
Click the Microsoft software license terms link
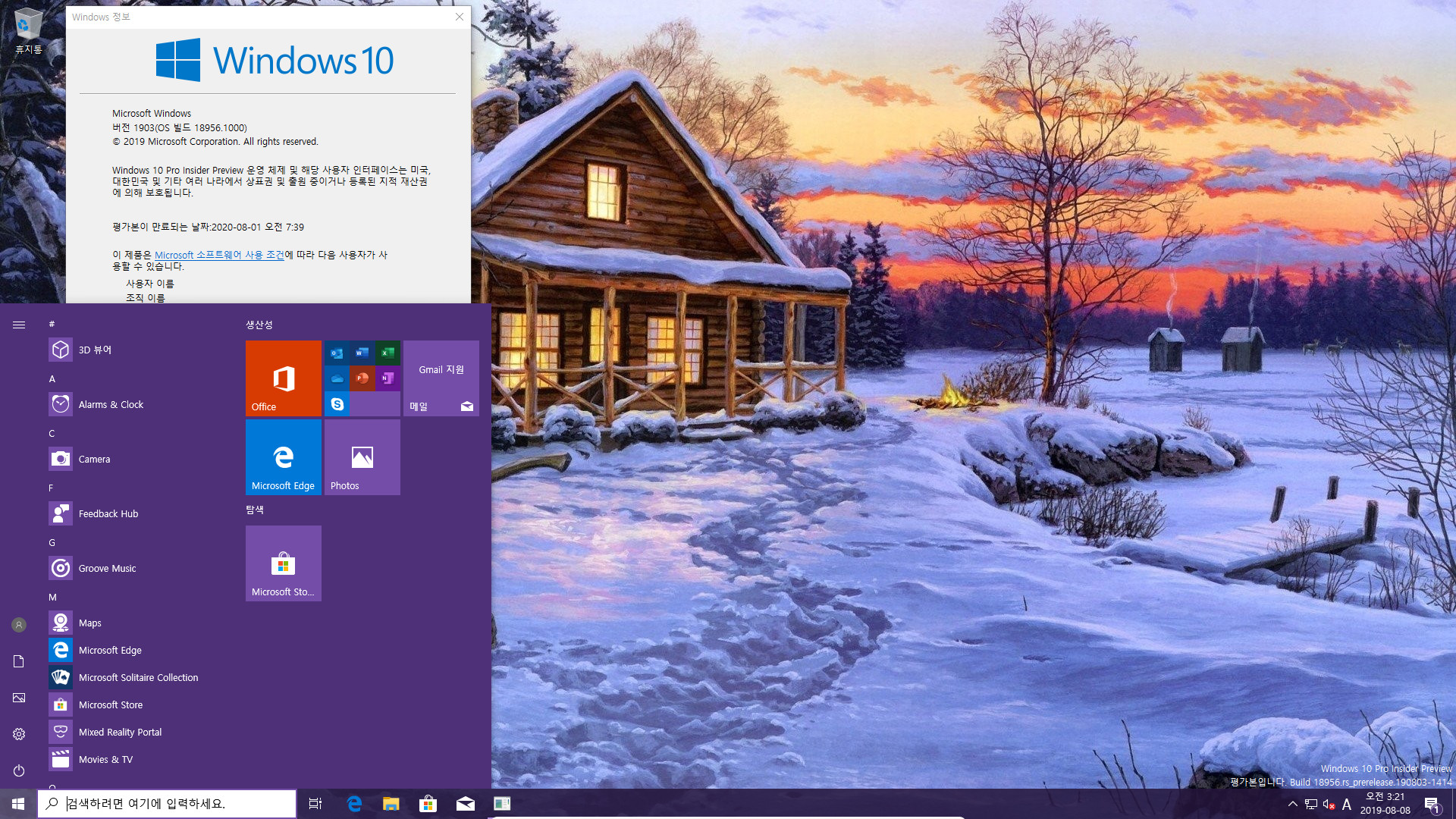[219, 255]
